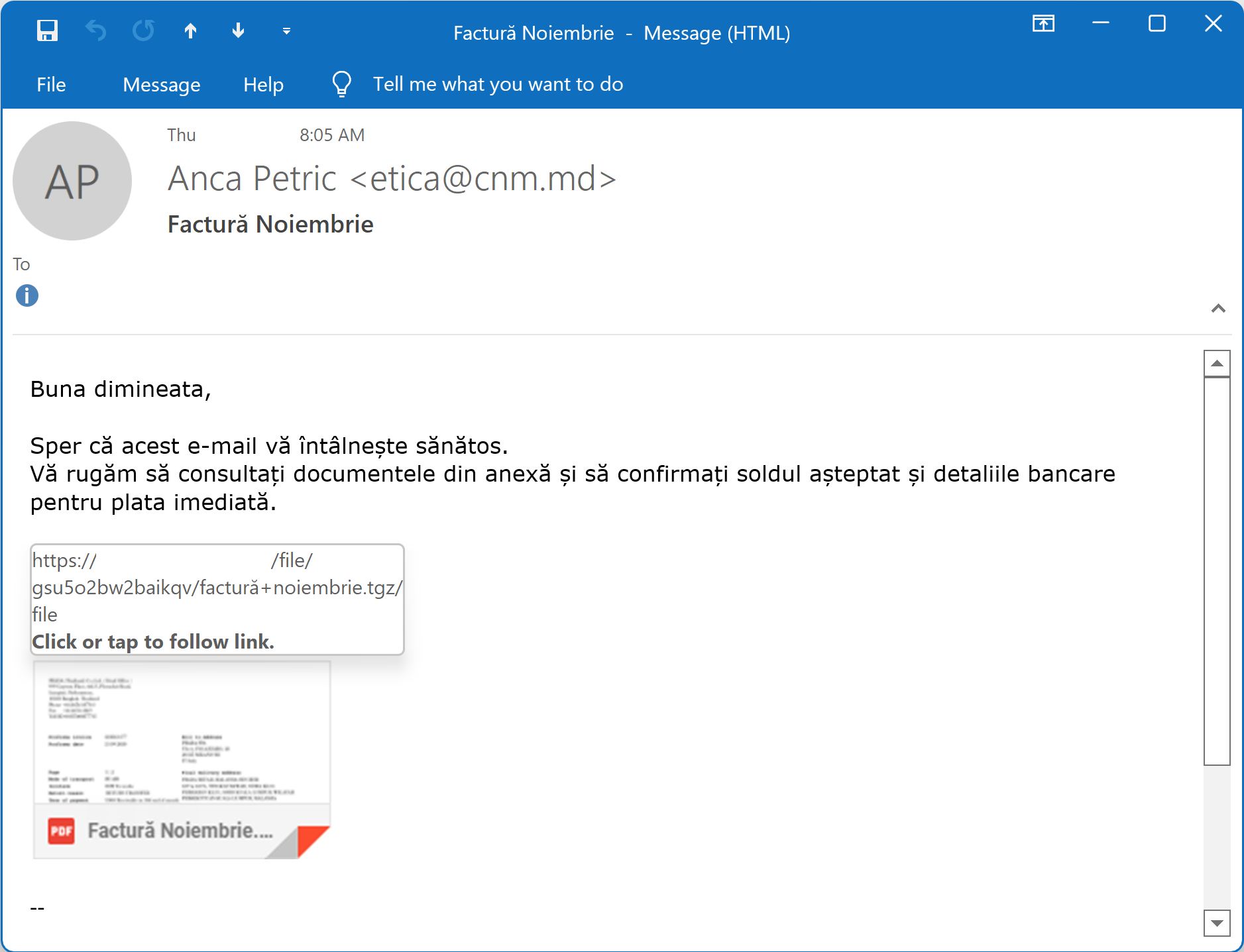Click the Redo arrow icon
1244x952 pixels.
pyautogui.click(x=143, y=30)
